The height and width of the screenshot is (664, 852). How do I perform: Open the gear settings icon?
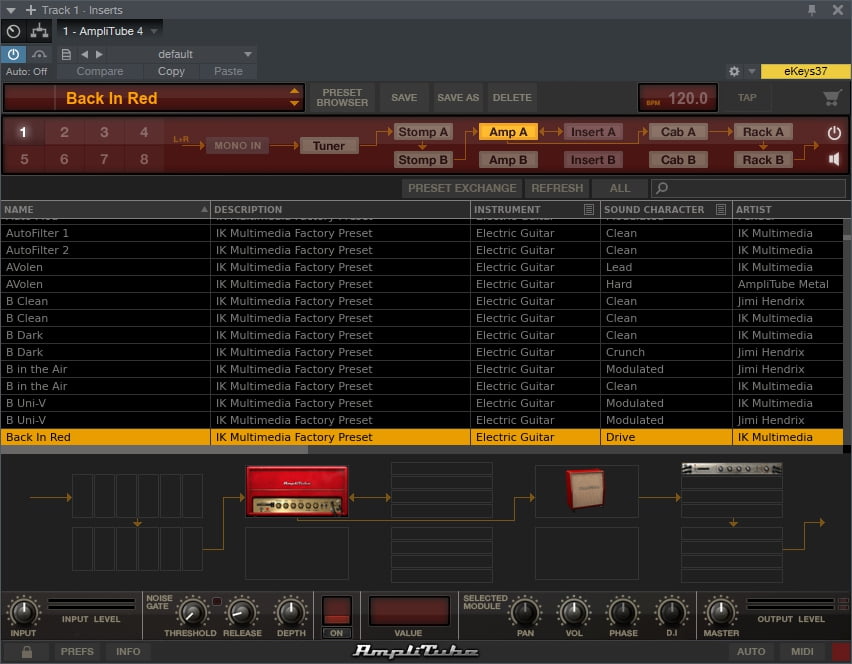point(734,71)
